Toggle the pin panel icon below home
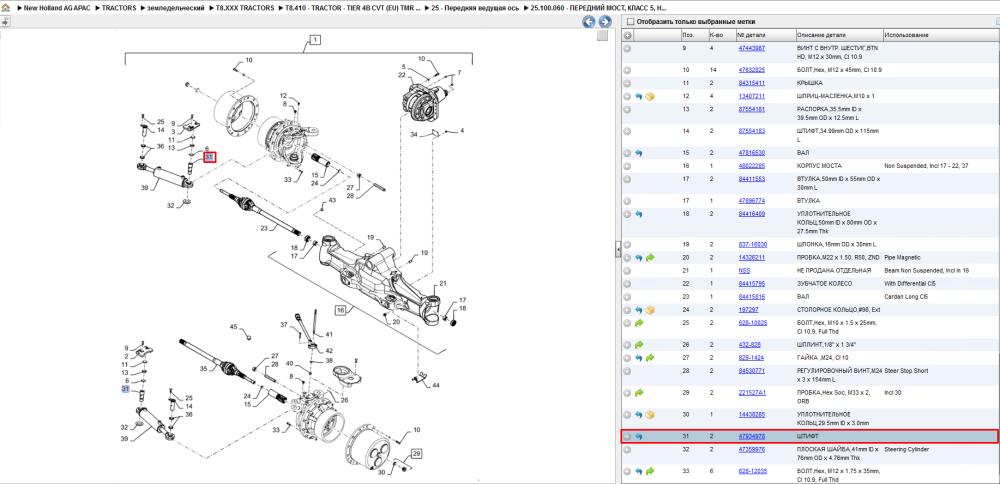 (x=5, y=22)
